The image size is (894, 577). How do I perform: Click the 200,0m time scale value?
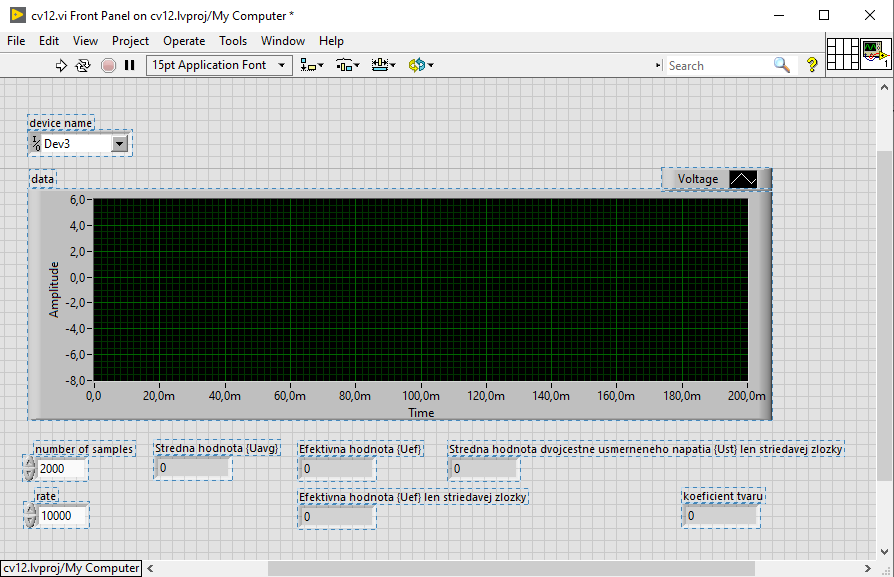pyautogui.click(x=746, y=396)
